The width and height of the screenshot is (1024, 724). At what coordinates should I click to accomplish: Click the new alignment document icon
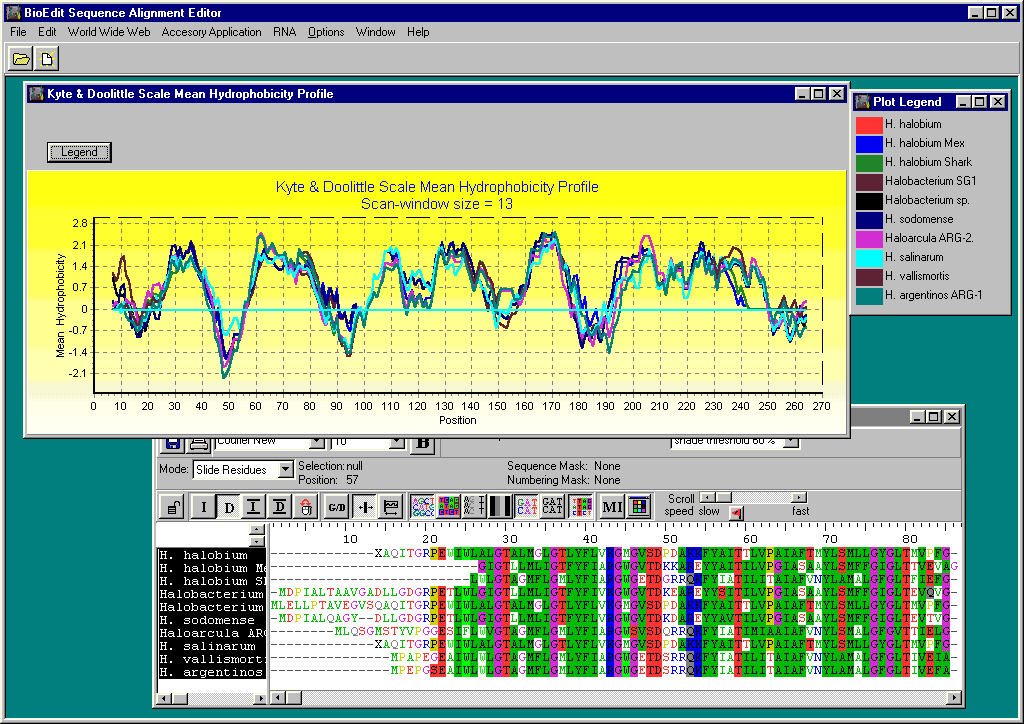coord(46,59)
